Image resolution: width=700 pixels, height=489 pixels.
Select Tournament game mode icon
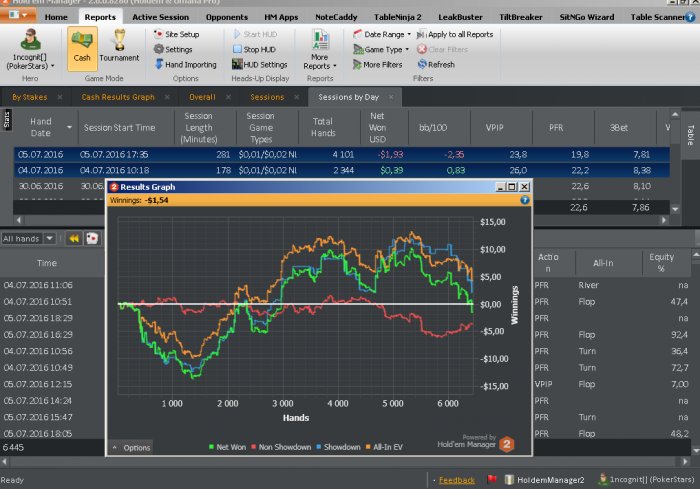click(119, 46)
